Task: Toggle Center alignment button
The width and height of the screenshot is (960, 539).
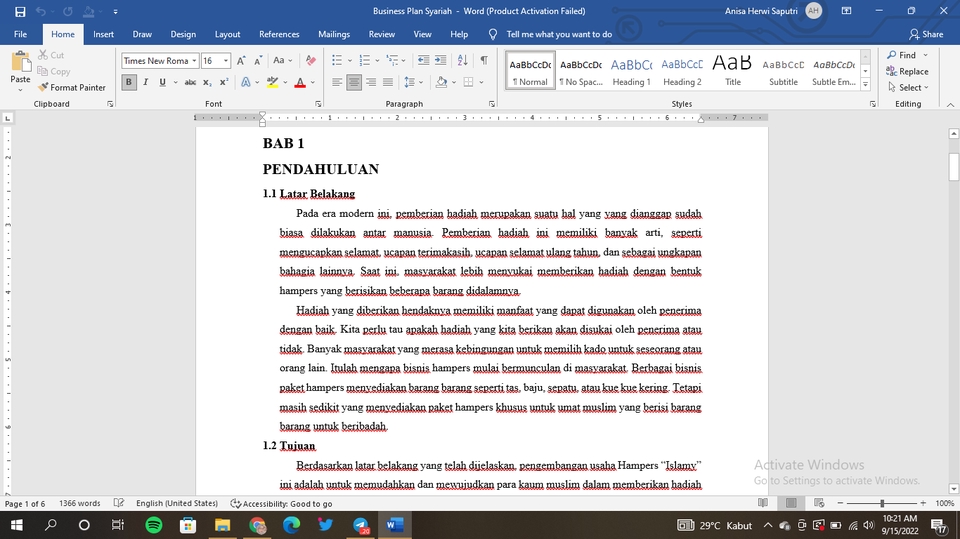Action: pyautogui.click(x=354, y=82)
